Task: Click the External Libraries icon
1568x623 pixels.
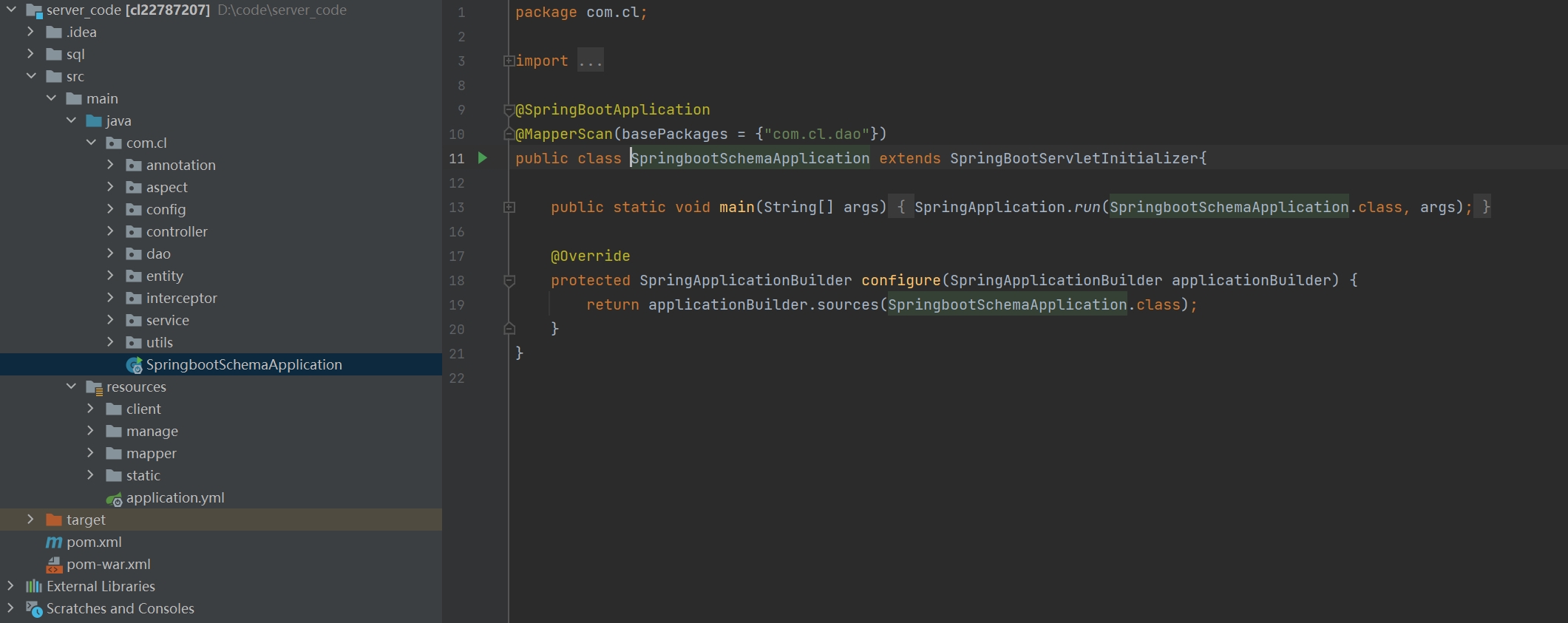Action: pyautogui.click(x=34, y=586)
